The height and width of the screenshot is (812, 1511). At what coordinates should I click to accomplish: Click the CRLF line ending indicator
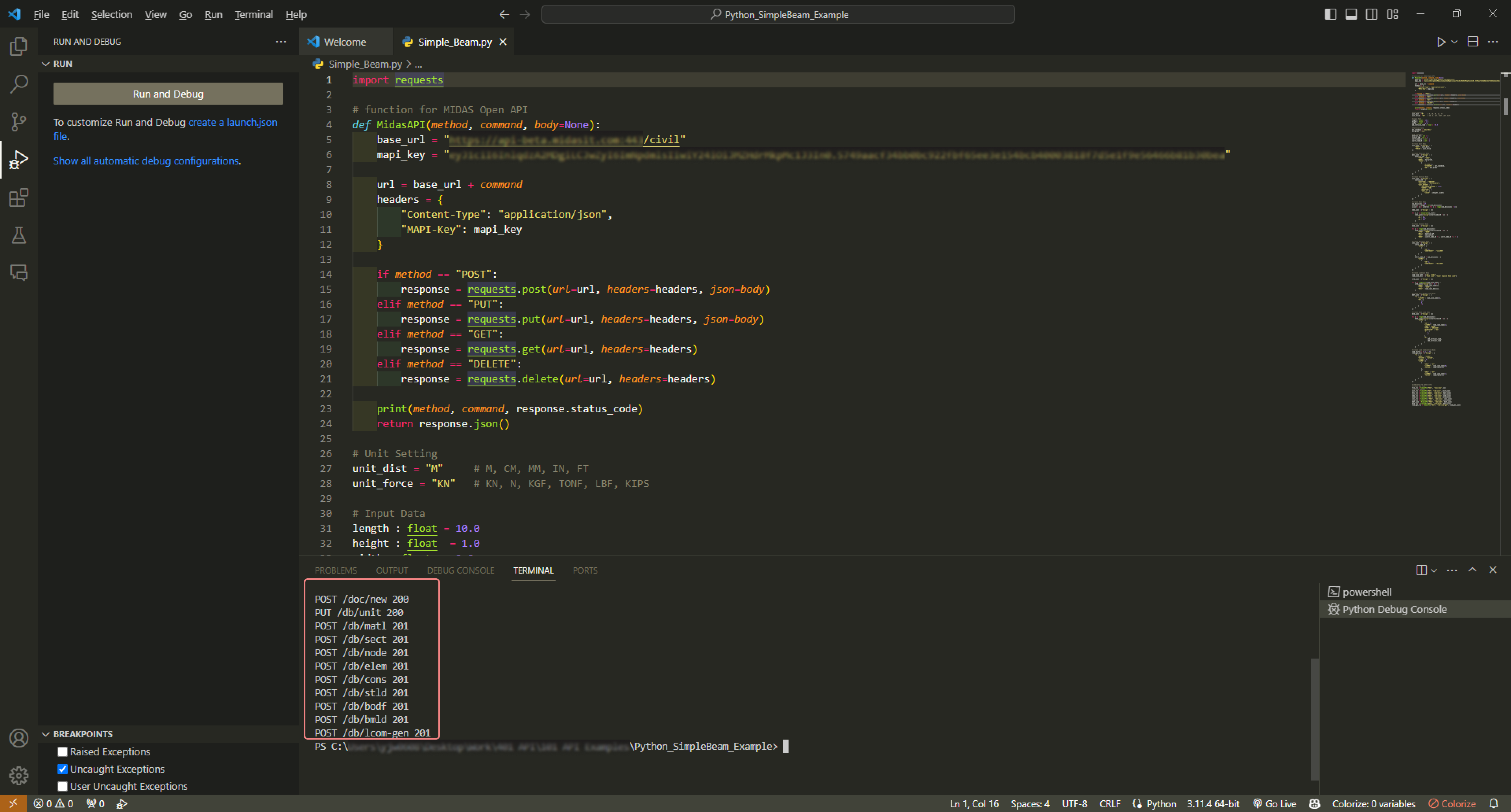point(1109,803)
